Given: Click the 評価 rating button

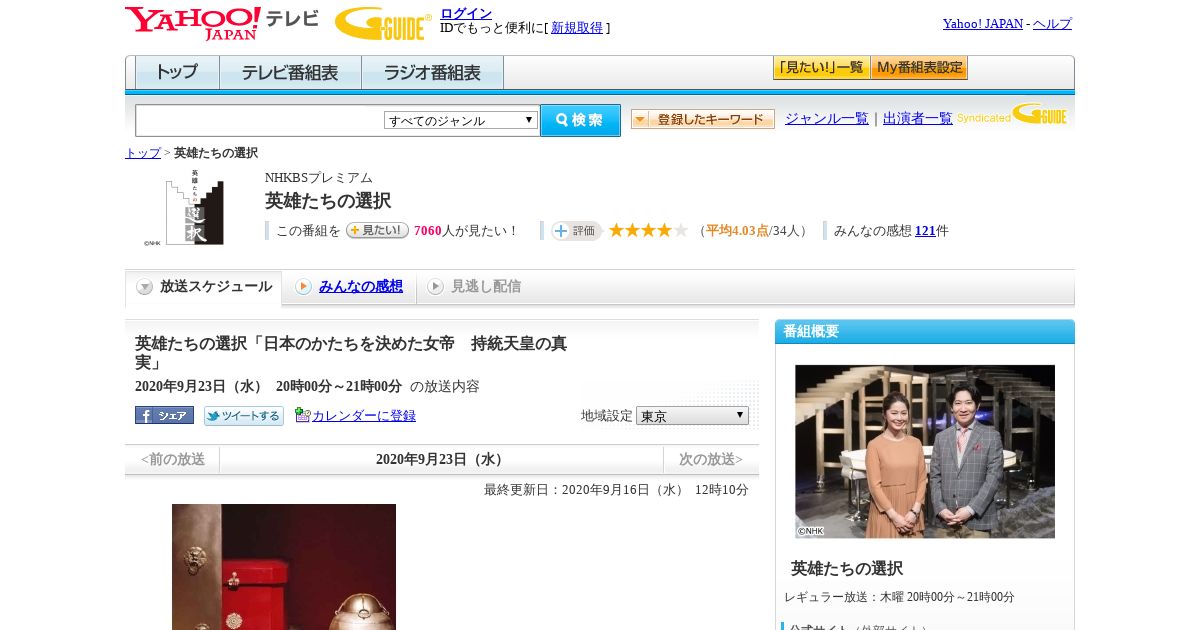Looking at the screenshot, I should [576, 231].
